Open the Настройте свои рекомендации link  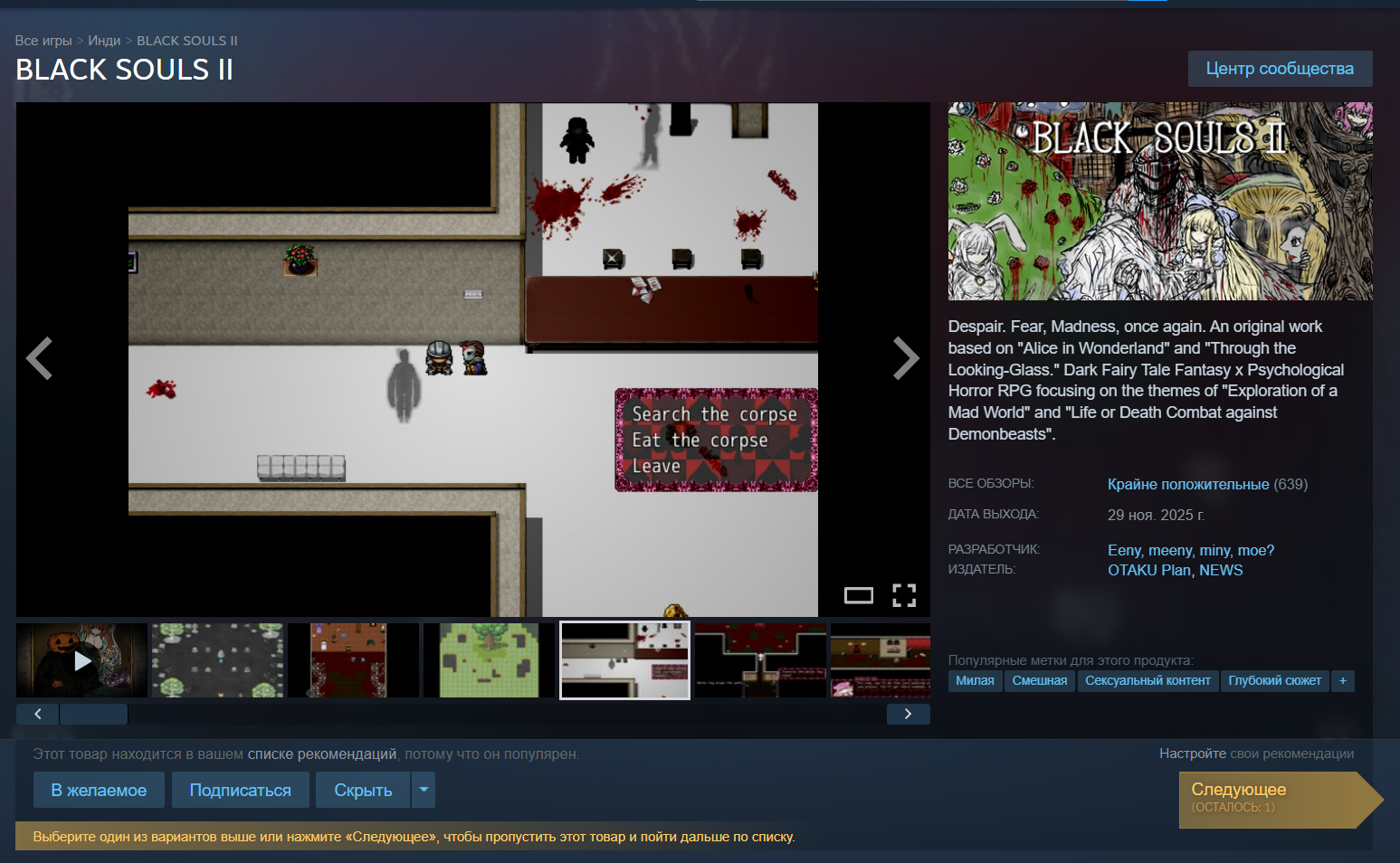[x=1256, y=754]
